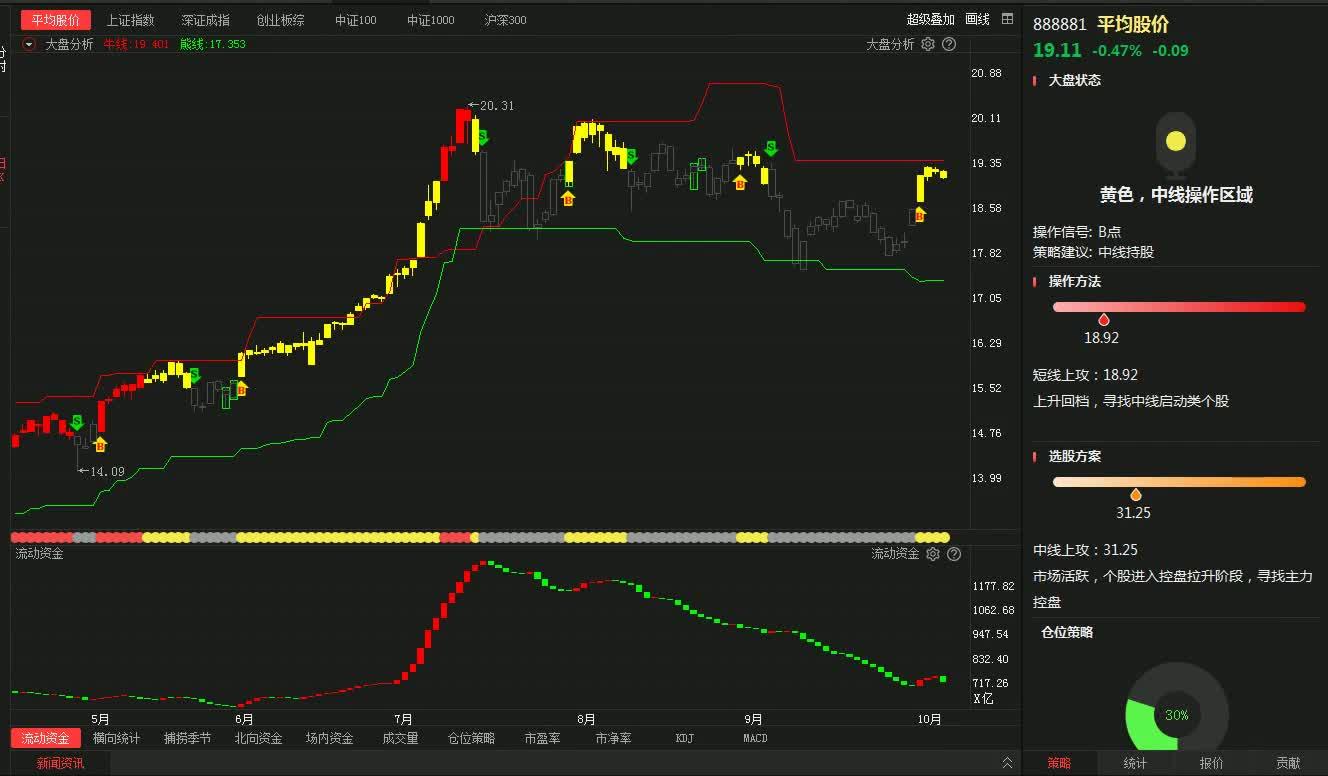Click 中线上攻：31.25 text
The width and height of the screenshot is (1328, 776).
pyautogui.click(x=1085, y=550)
